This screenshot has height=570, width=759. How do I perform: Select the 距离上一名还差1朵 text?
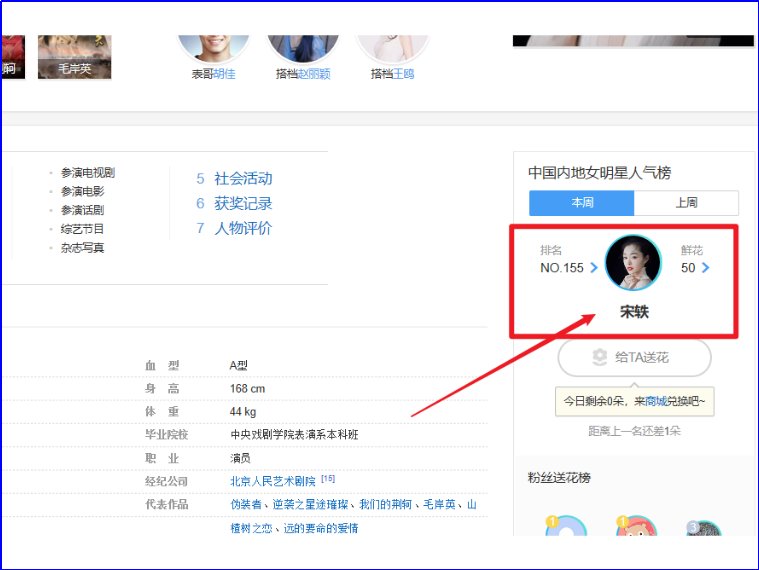tap(634, 431)
